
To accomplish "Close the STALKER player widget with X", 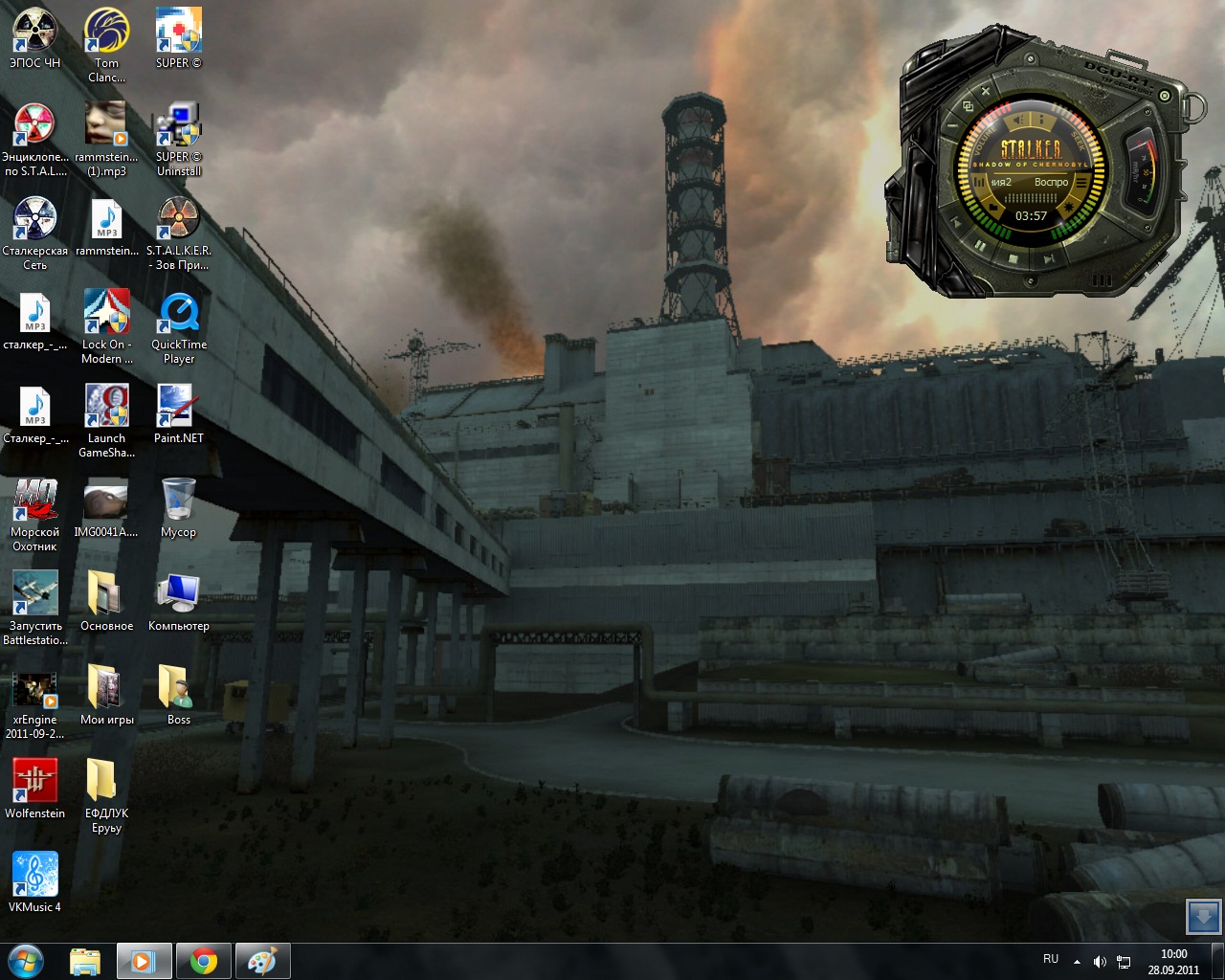I will tap(986, 91).
